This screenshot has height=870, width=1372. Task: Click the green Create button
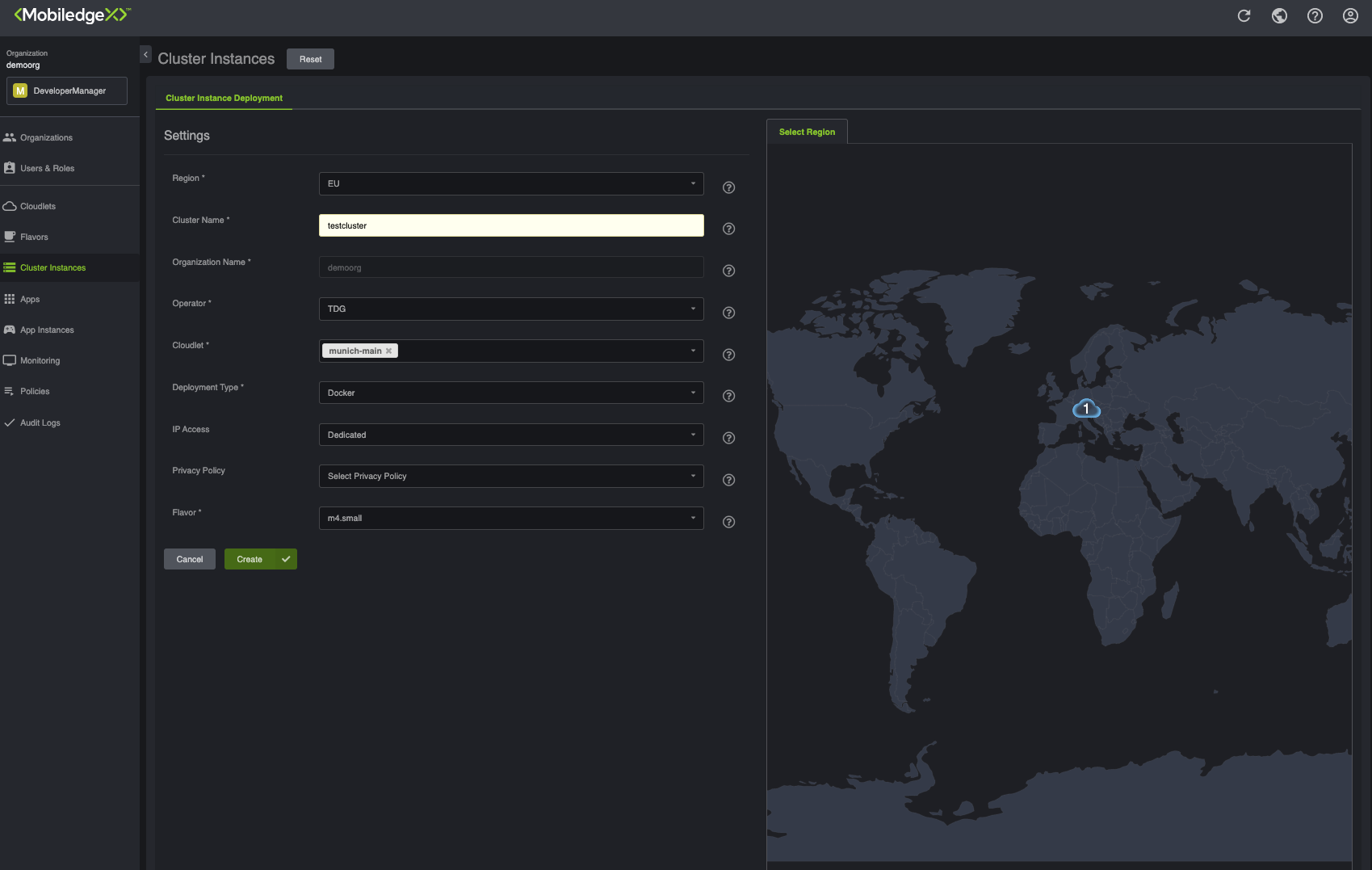click(260, 559)
